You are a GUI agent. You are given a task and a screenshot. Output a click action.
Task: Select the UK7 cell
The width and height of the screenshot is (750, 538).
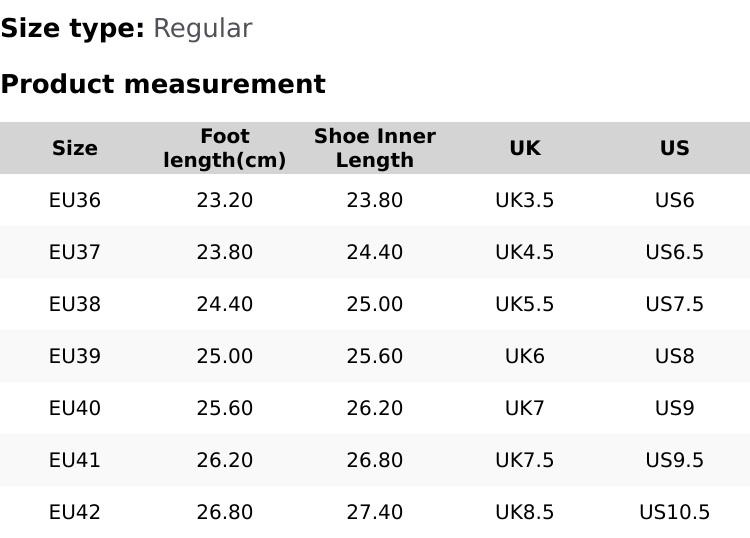click(525, 408)
